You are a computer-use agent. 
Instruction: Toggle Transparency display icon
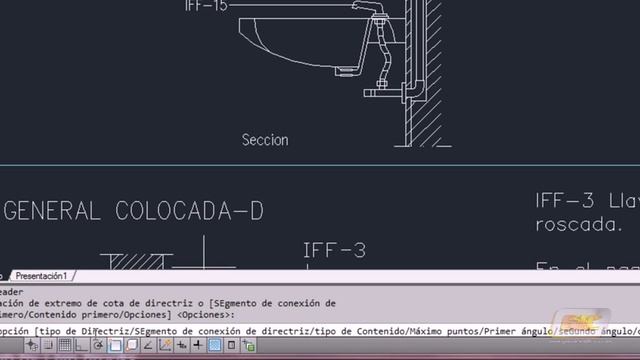[x=215, y=346]
